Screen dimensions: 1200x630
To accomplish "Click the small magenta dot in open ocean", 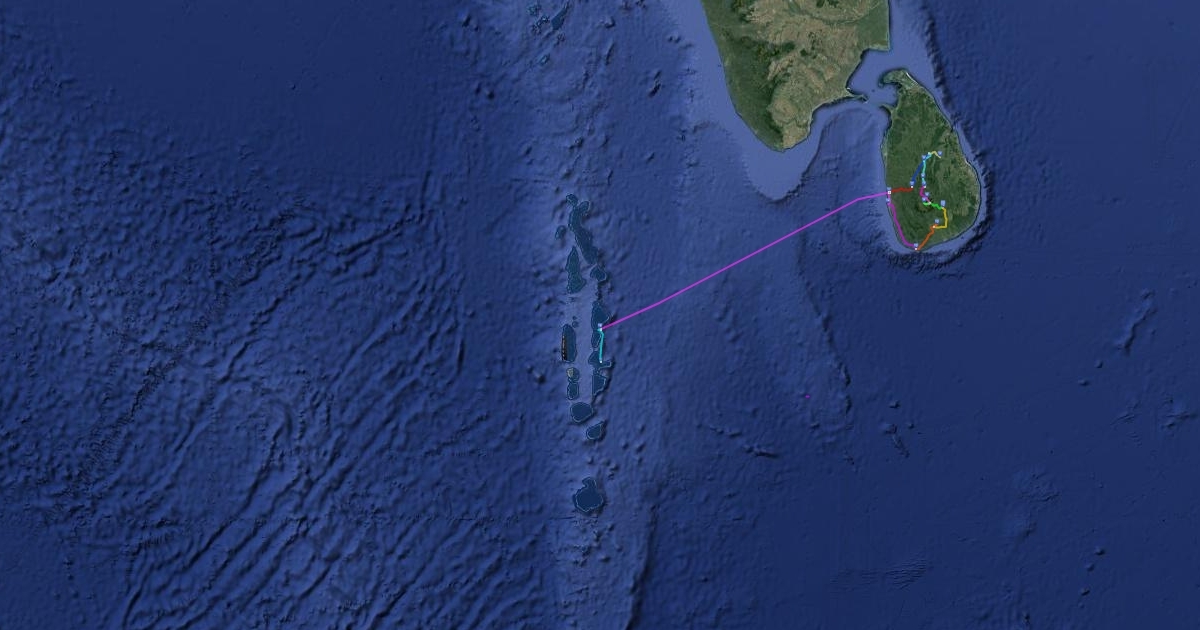I will (807, 396).
